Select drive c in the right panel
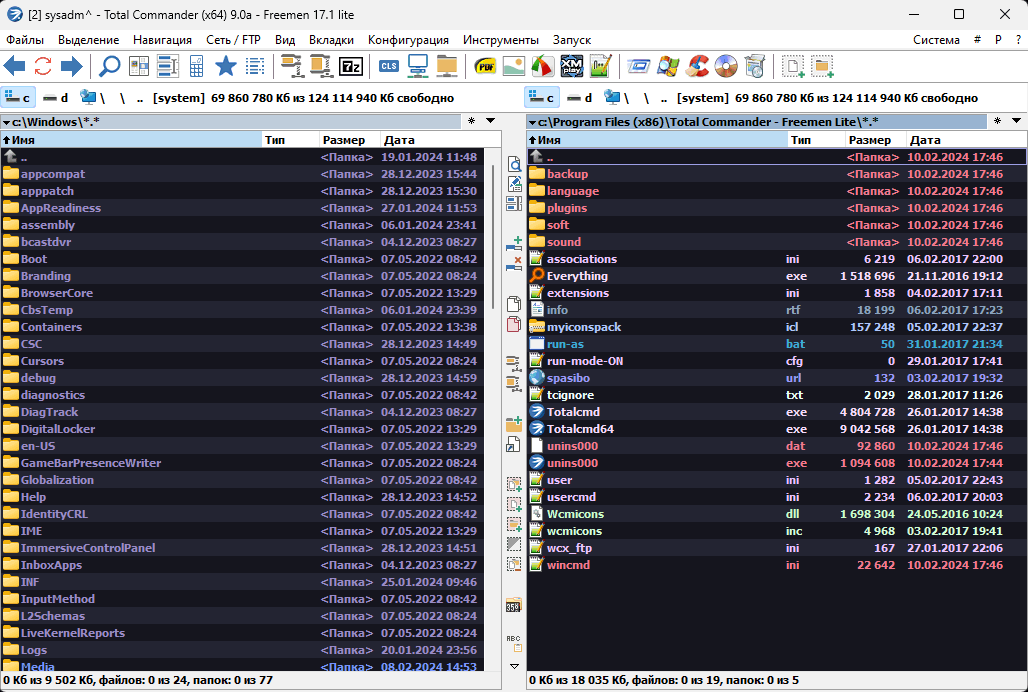Screen dimensions: 1028x692 click(542, 98)
